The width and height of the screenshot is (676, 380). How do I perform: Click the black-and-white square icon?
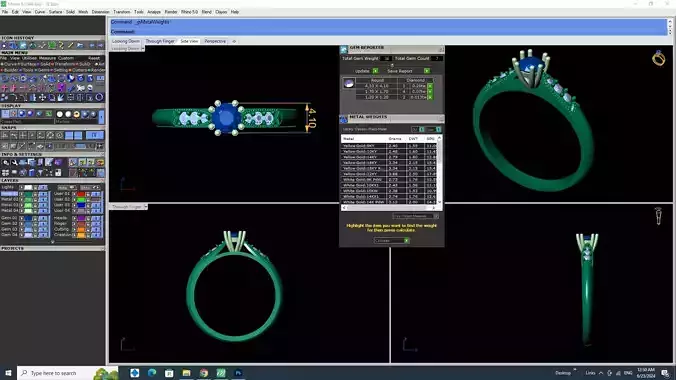58,173
